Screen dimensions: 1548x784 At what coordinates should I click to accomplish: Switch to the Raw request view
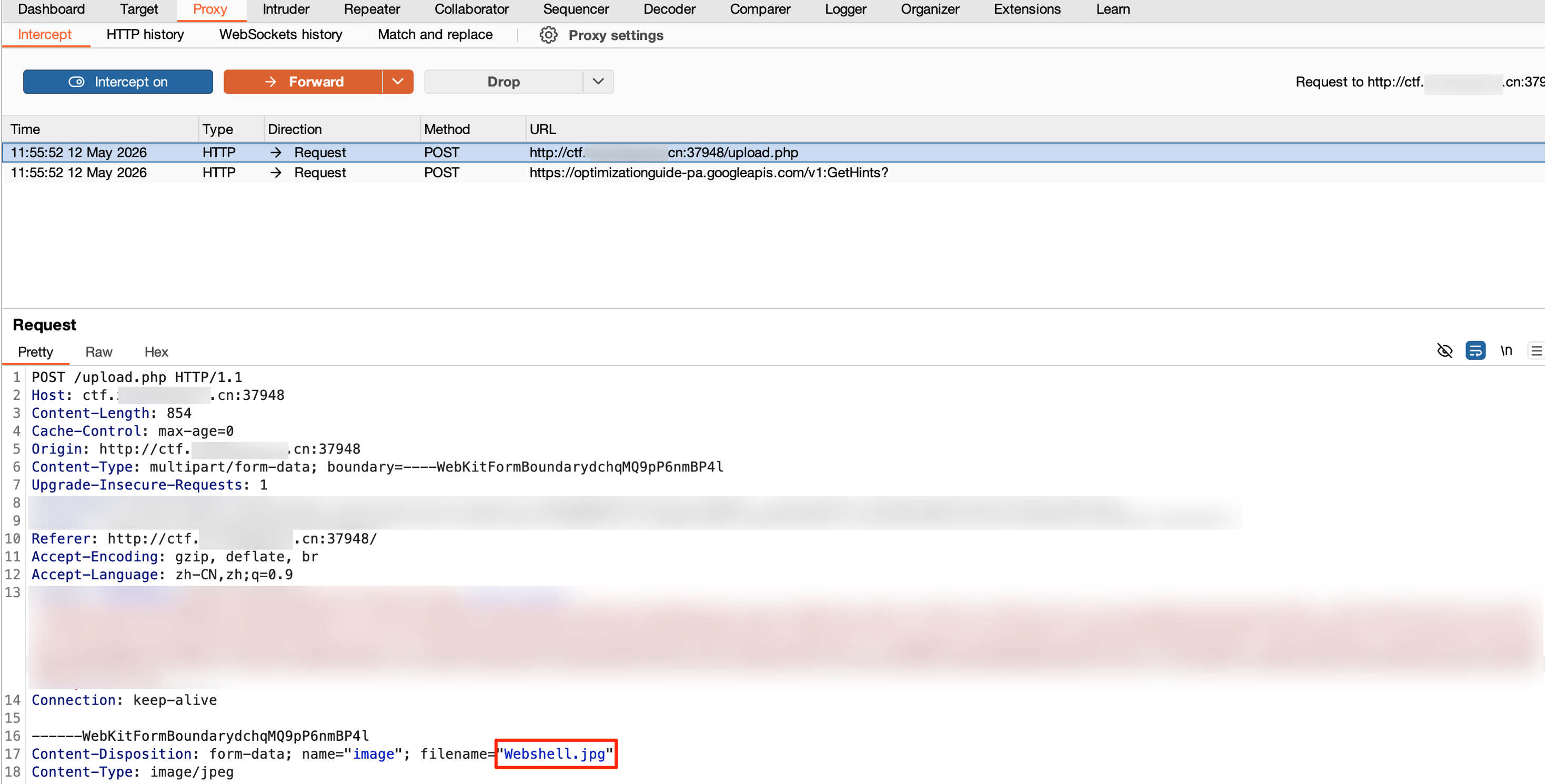point(98,352)
